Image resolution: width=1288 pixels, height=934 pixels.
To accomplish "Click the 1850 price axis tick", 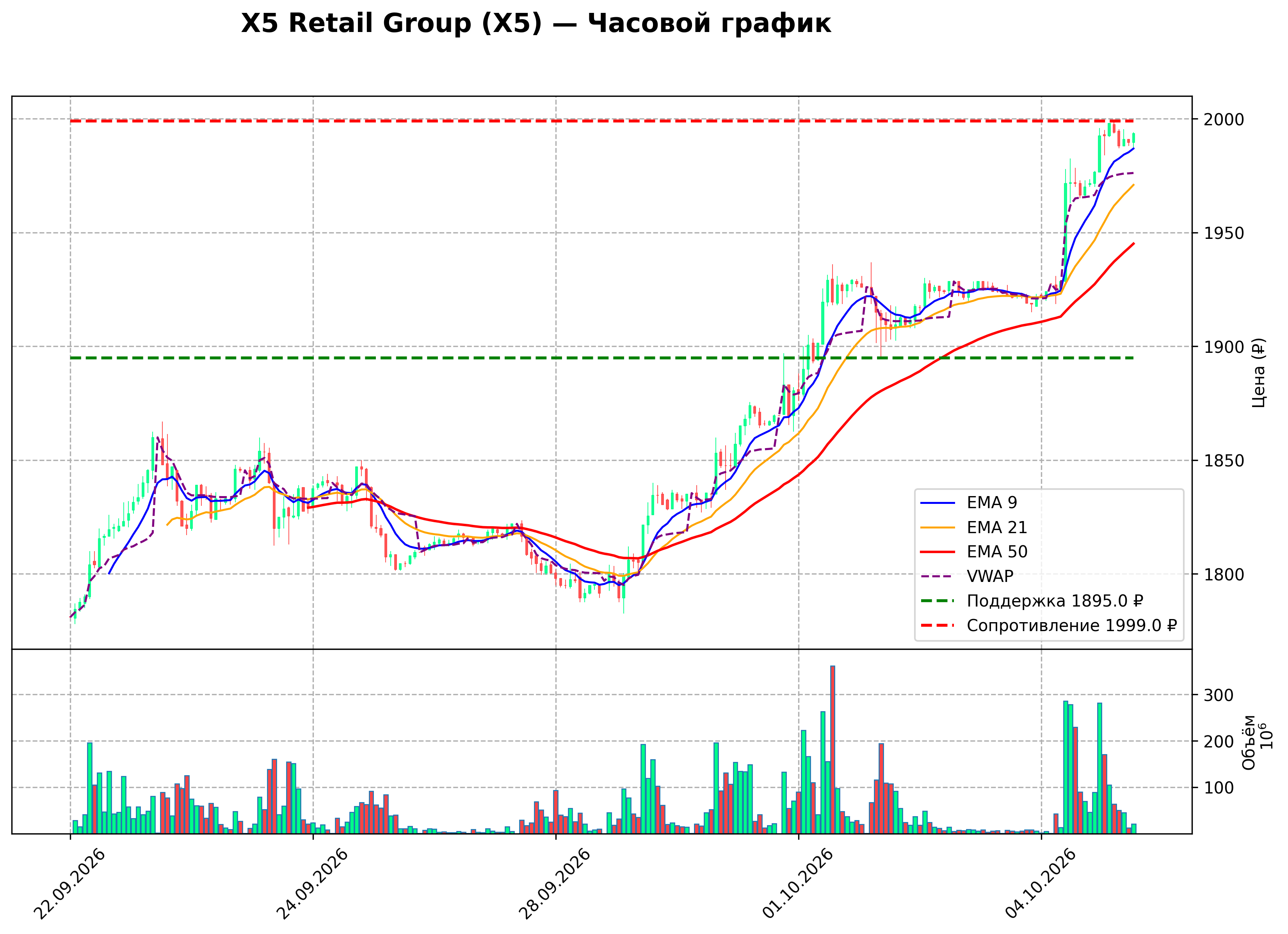I will coord(1224,461).
